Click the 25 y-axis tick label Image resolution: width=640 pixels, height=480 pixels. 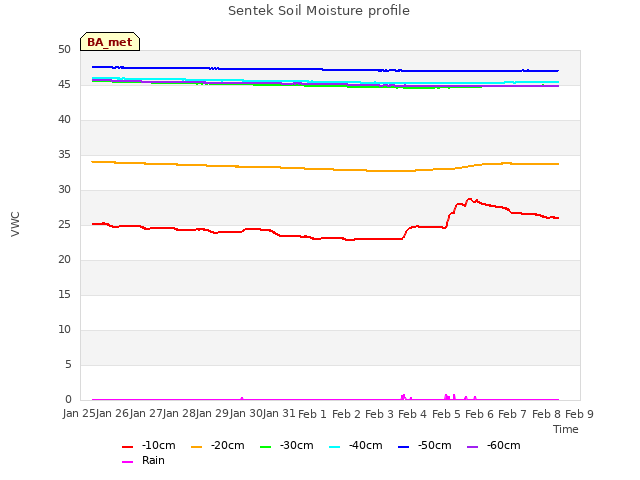pos(64,224)
